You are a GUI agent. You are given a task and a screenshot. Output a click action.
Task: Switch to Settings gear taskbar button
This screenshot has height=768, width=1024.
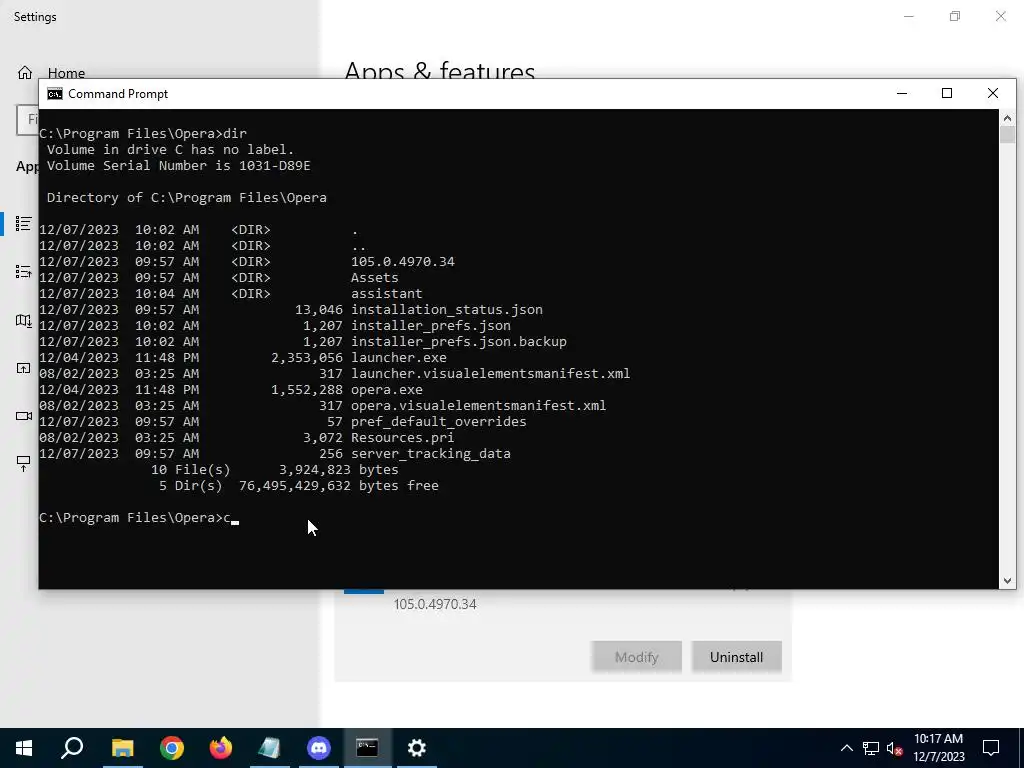pos(417,748)
